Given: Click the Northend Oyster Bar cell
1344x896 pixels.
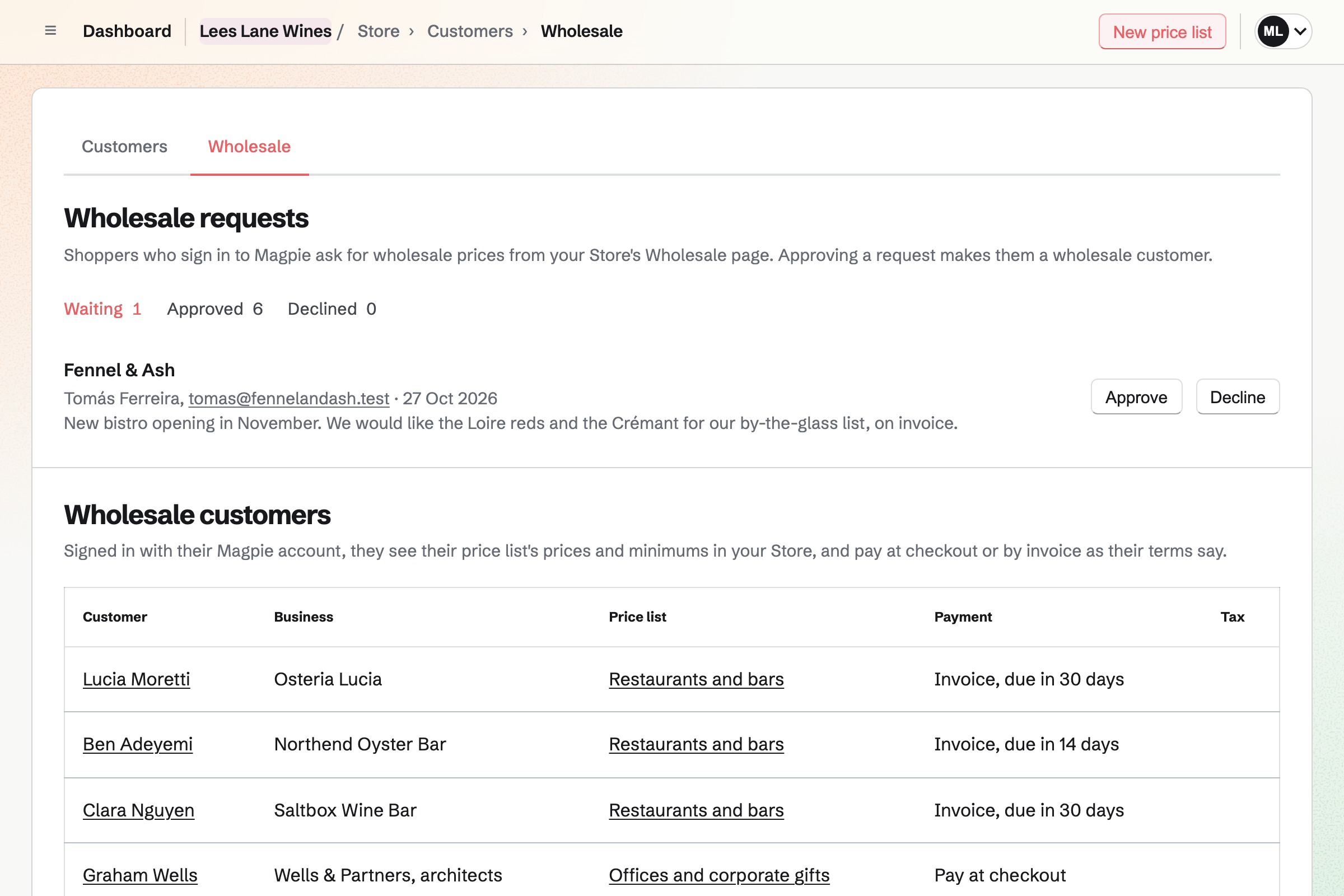Looking at the screenshot, I should pos(360,745).
